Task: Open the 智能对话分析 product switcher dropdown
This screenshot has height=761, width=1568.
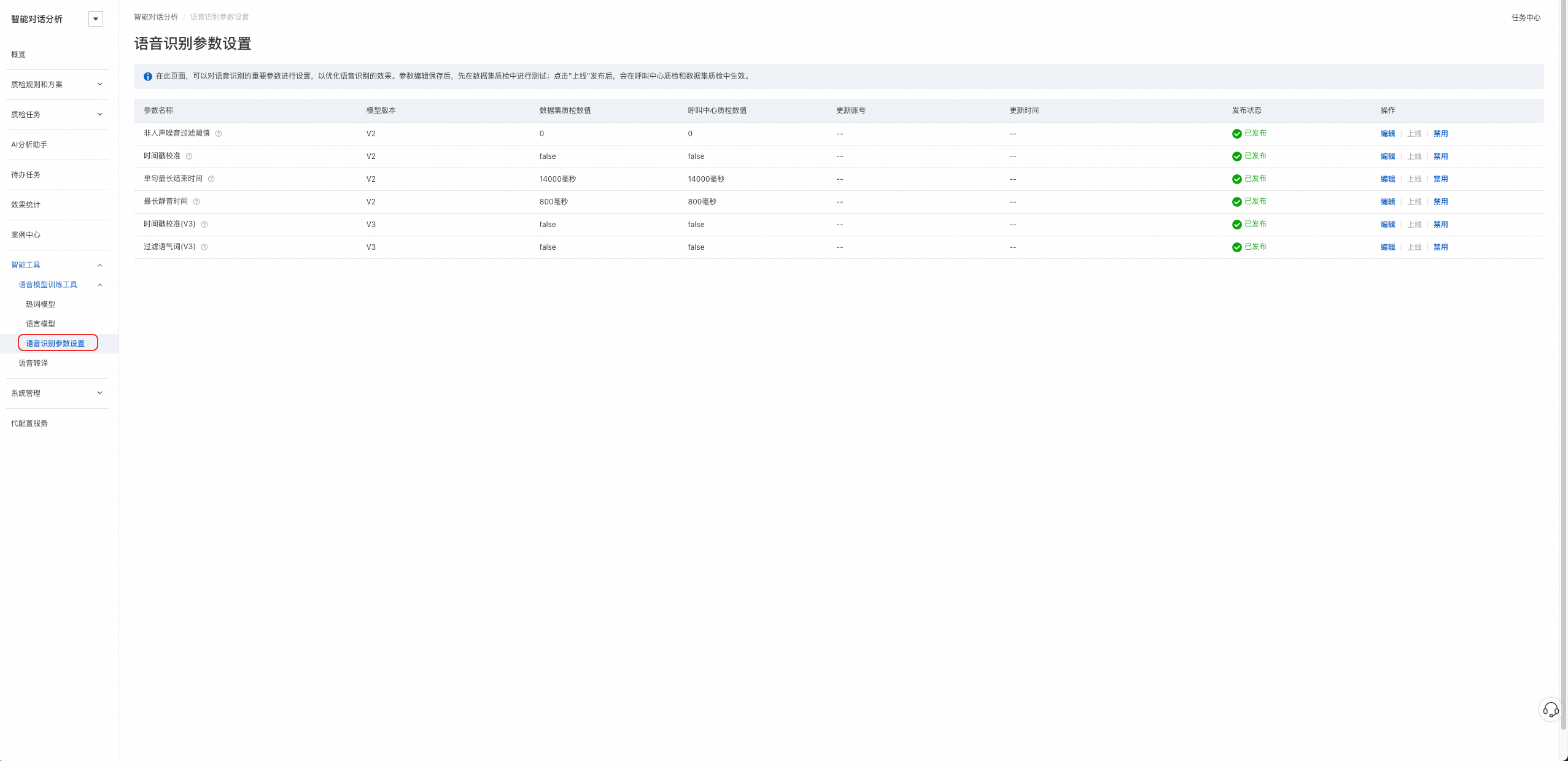Action: (96, 19)
